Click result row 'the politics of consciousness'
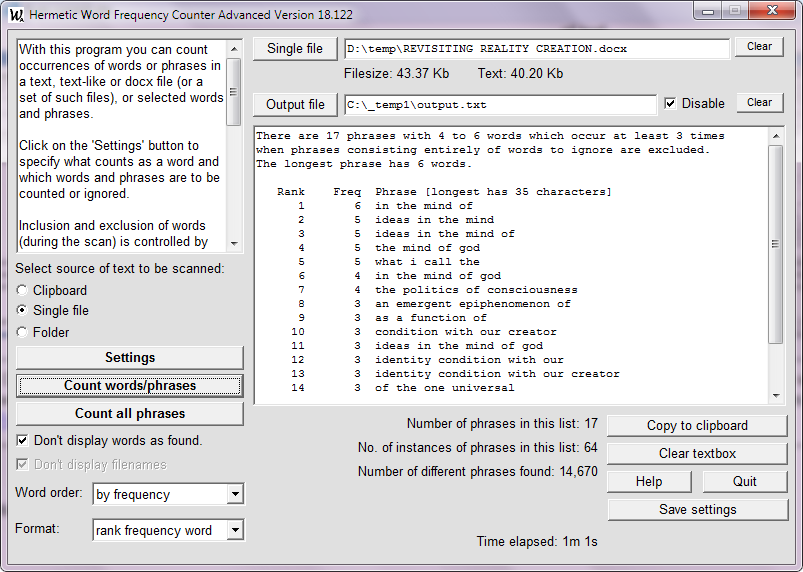Viewport: 803px width, 572px height. 476,290
